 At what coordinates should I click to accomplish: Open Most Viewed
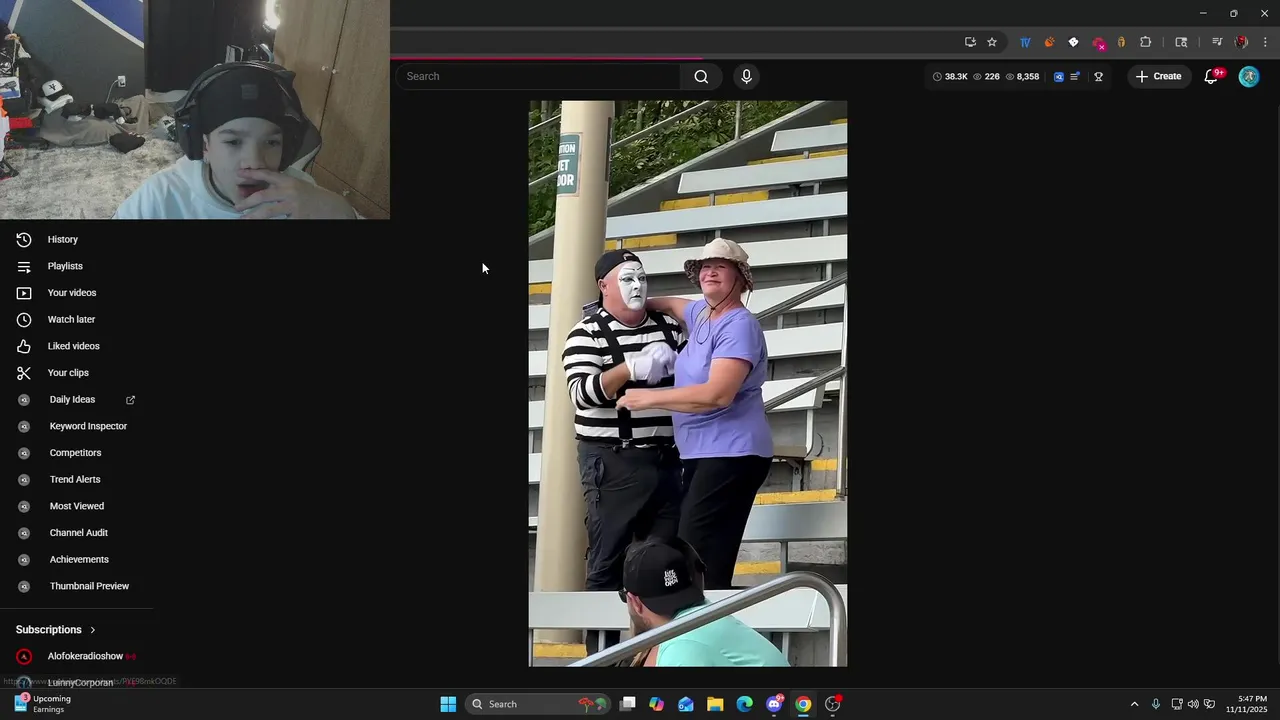tap(77, 506)
